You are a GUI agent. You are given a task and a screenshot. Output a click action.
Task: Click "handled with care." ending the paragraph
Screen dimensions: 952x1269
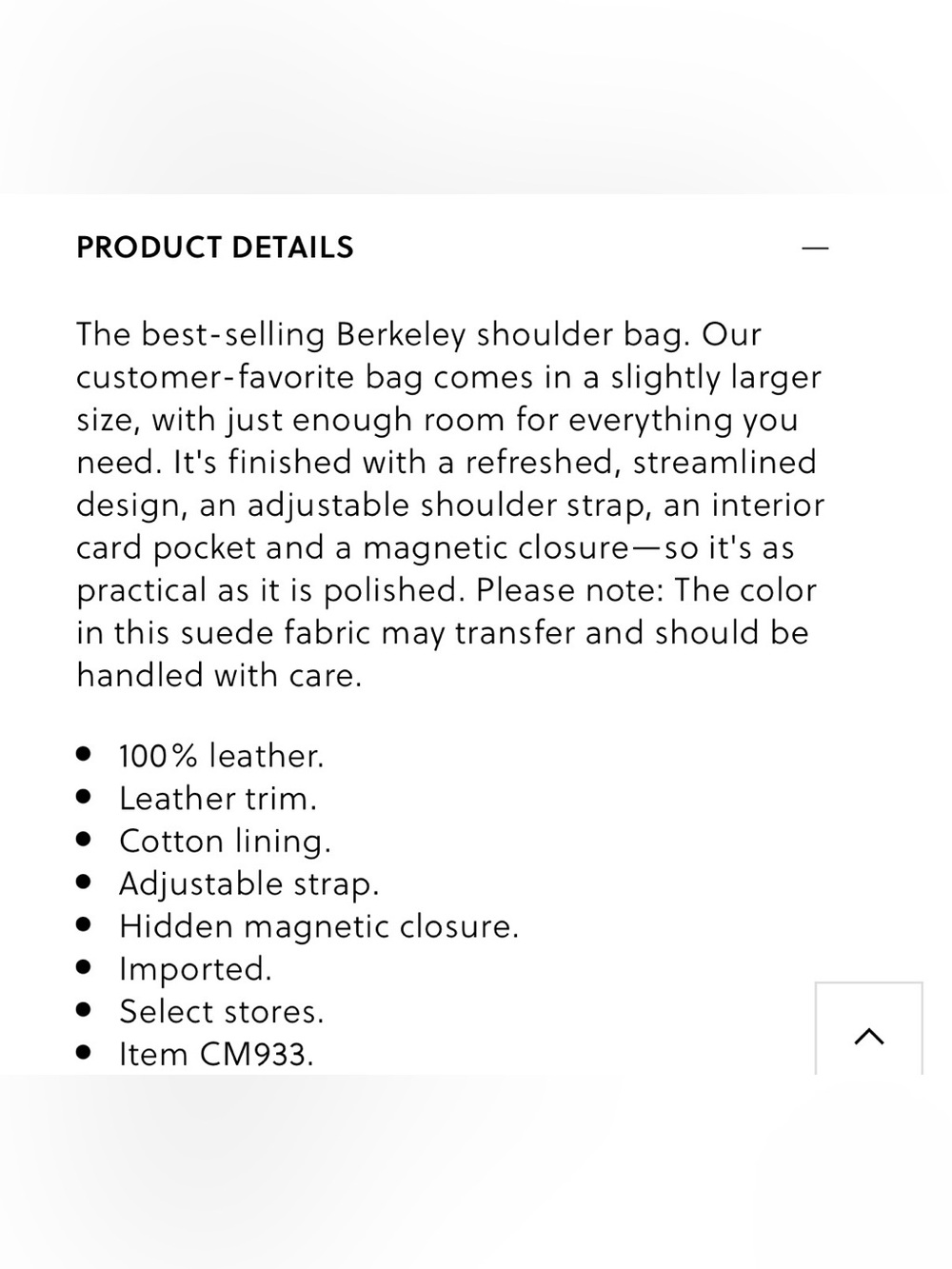(219, 676)
